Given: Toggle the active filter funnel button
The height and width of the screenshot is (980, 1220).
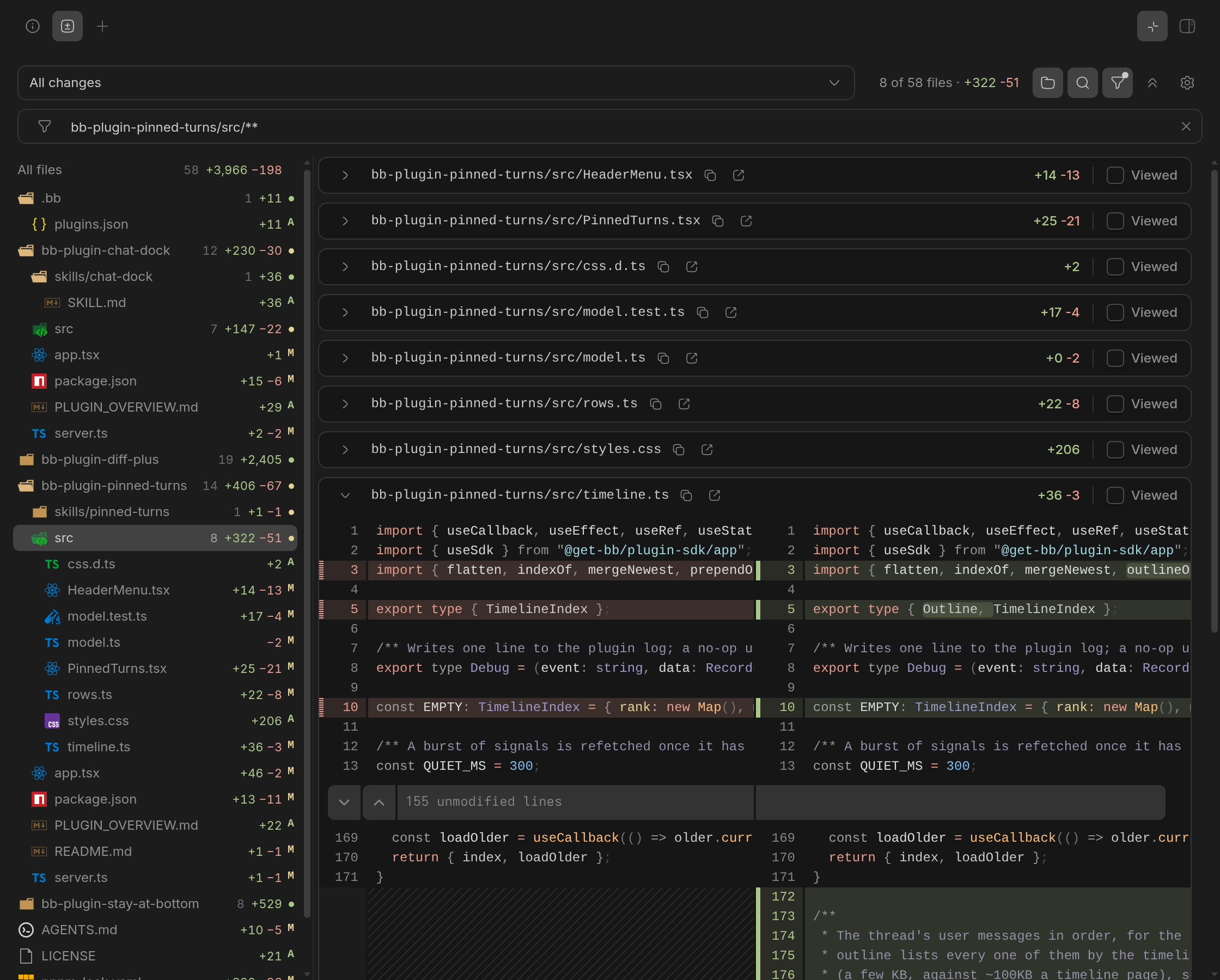Looking at the screenshot, I should point(1118,83).
